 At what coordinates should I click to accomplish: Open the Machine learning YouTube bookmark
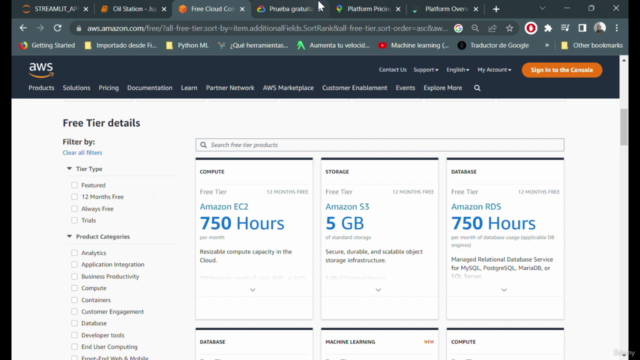[413, 45]
